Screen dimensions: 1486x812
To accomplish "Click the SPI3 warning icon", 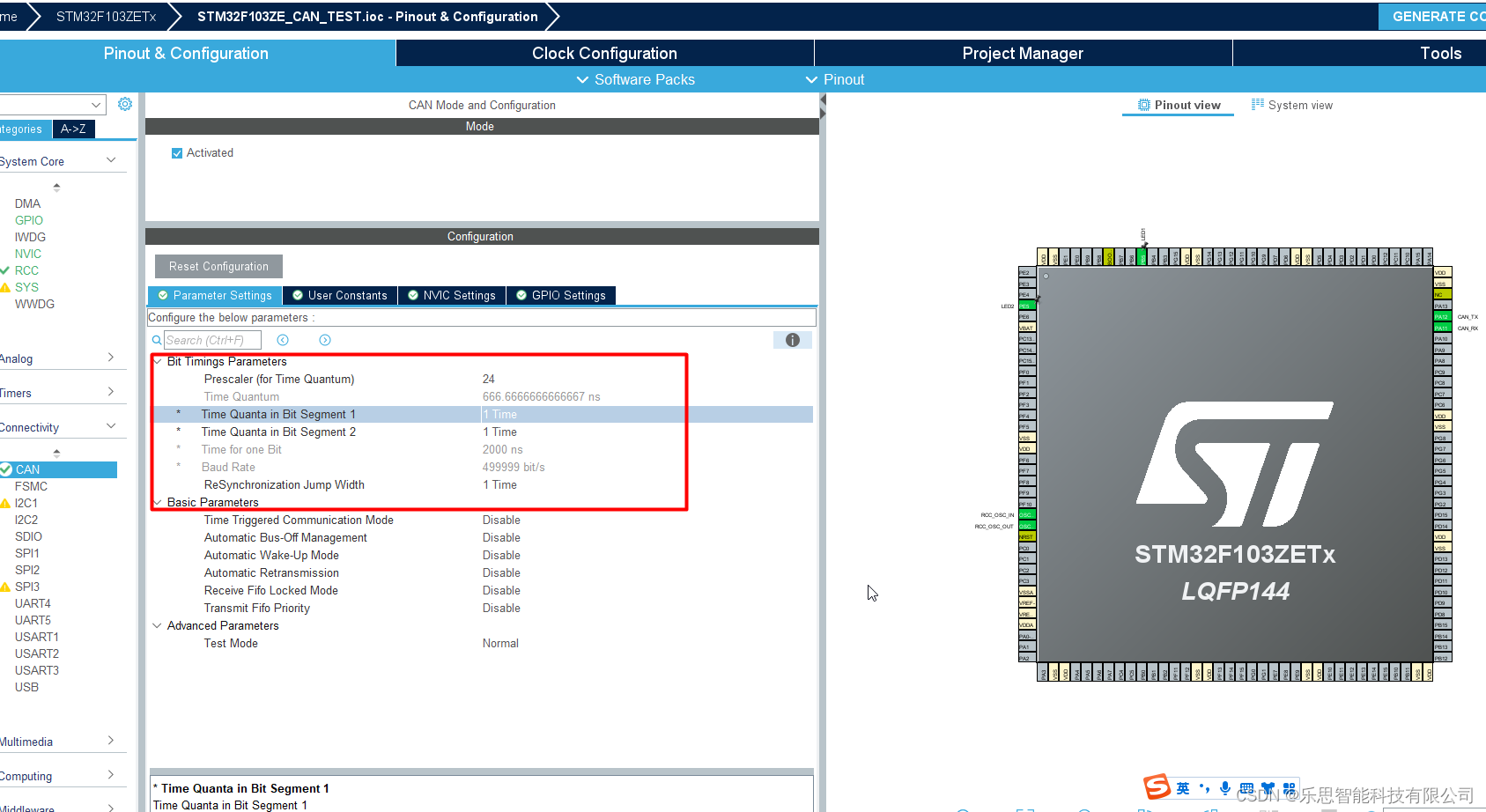I will tap(5, 587).
